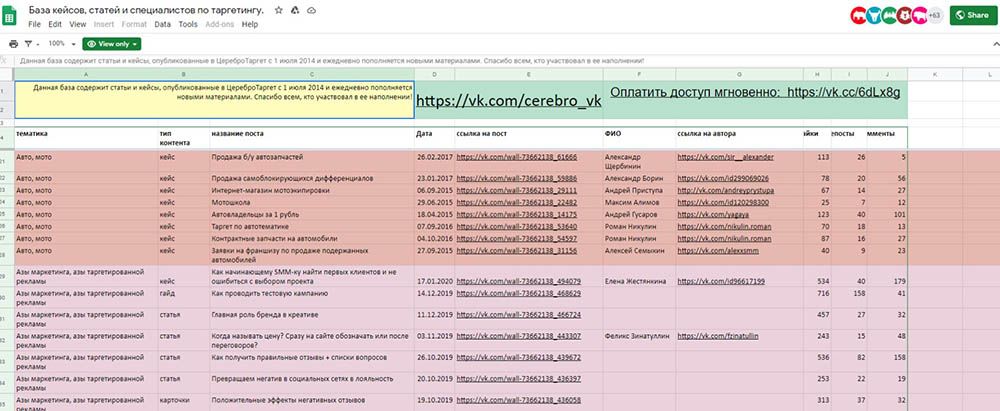Click the Share button

click(x=973, y=15)
